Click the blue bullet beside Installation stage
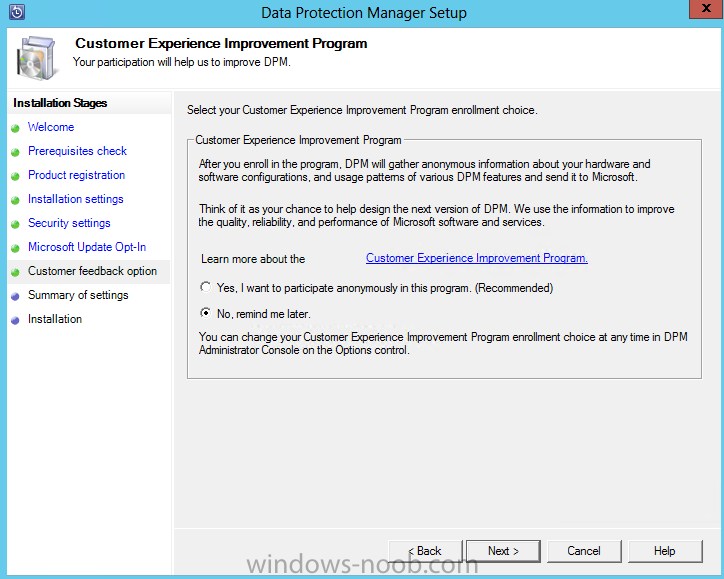The width and height of the screenshot is (724, 579). tap(16, 320)
